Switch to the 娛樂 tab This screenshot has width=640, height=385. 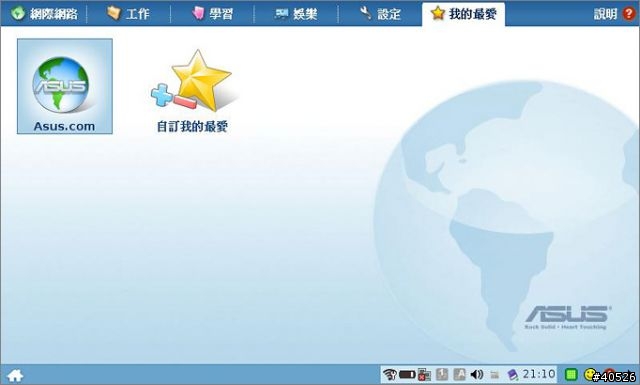point(296,14)
